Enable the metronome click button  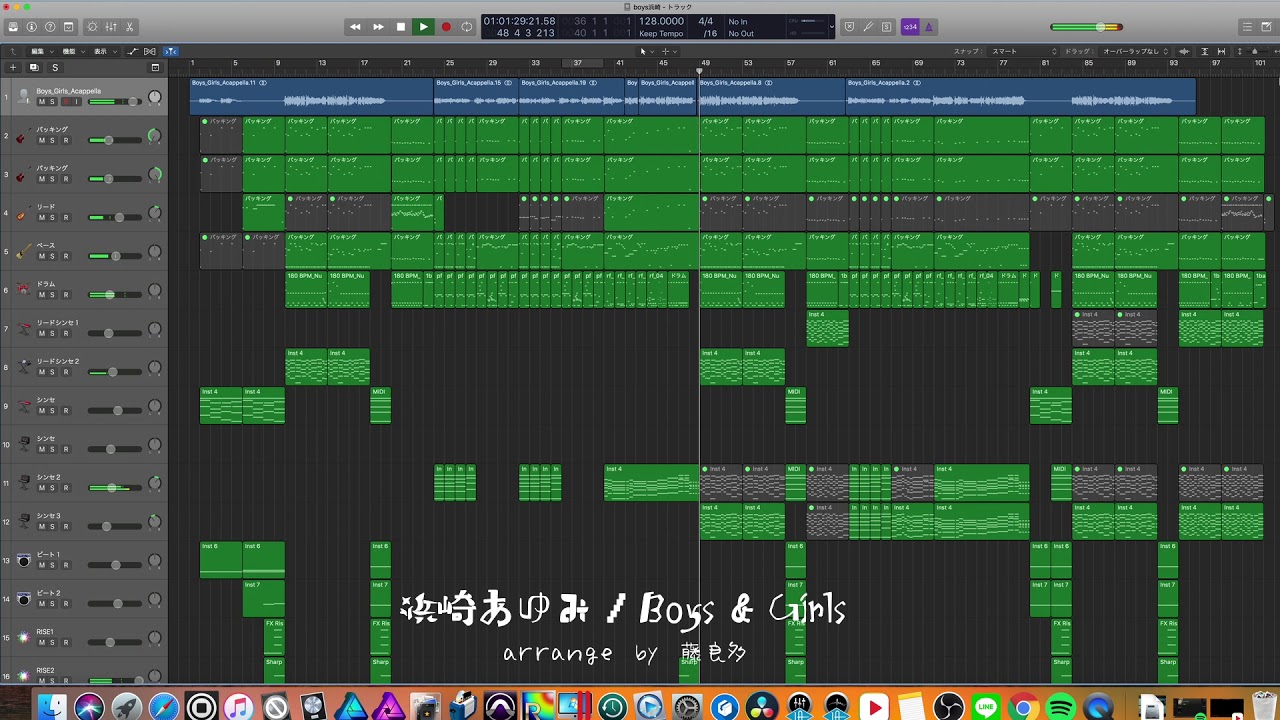[928, 27]
